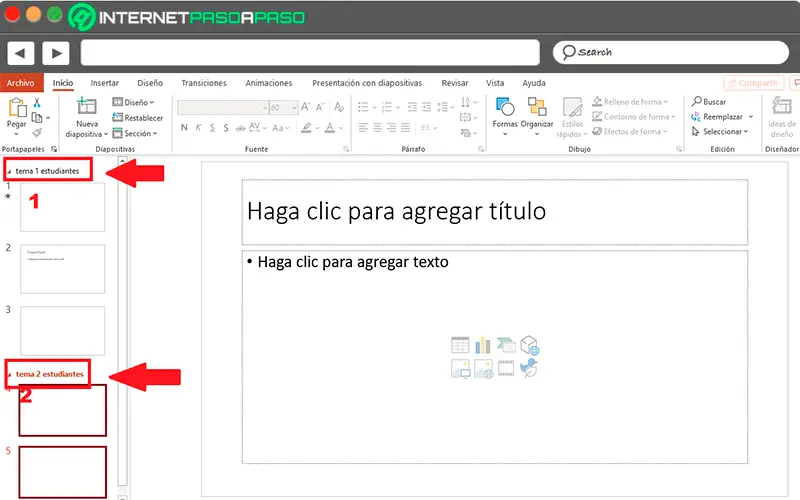Insert icons bird symbol in placeholder
This screenshot has width=800, height=500.
[529, 368]
